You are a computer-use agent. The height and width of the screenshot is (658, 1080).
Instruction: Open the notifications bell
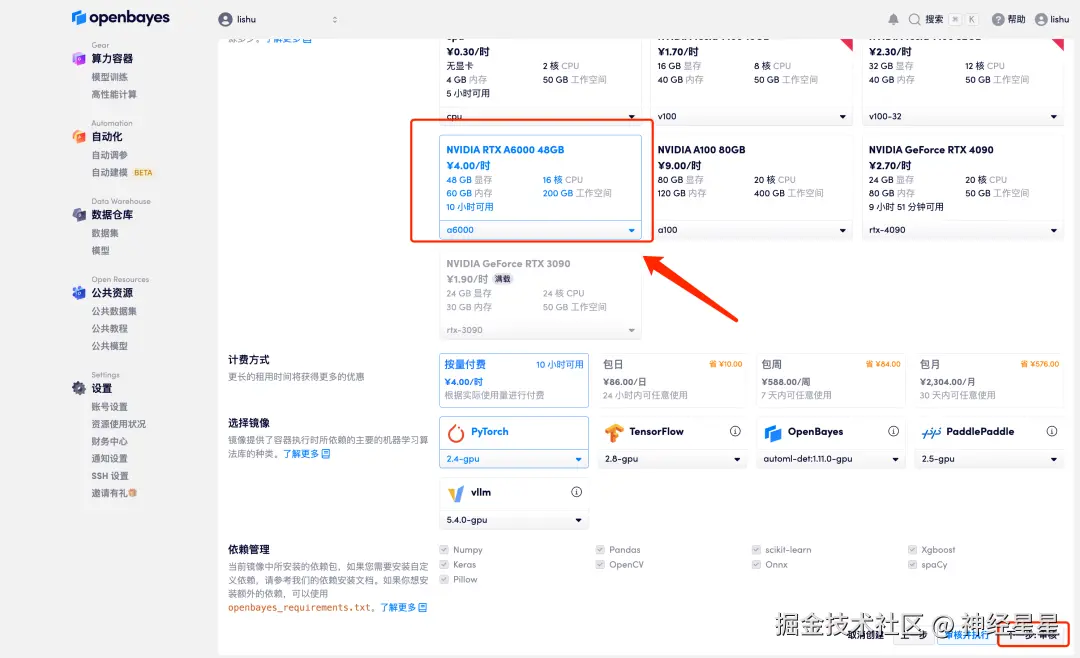click(893, 19)
